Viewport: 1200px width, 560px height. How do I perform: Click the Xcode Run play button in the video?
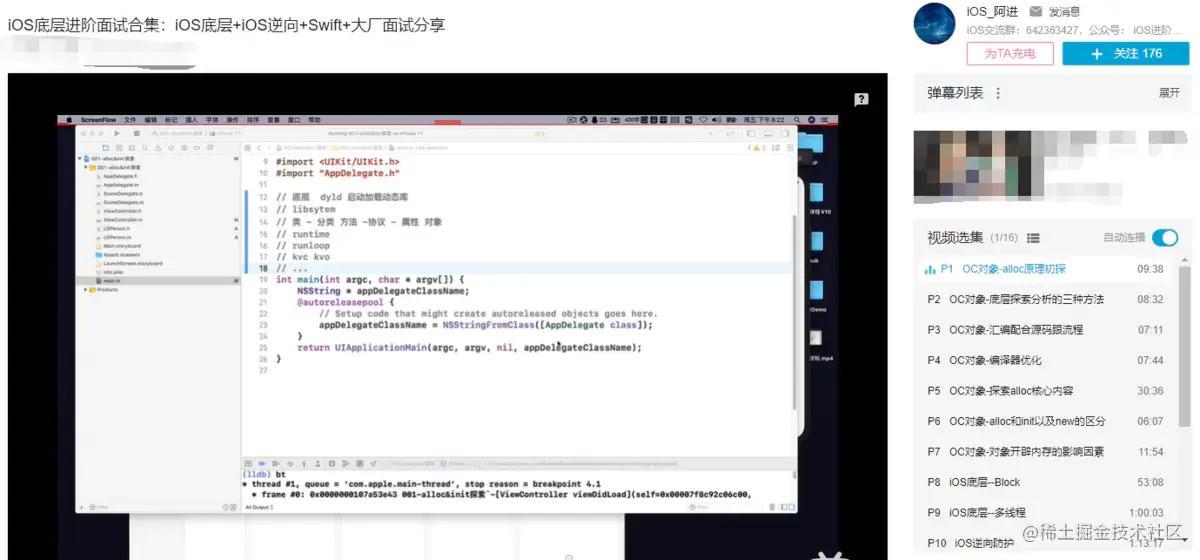click(117, 132)
